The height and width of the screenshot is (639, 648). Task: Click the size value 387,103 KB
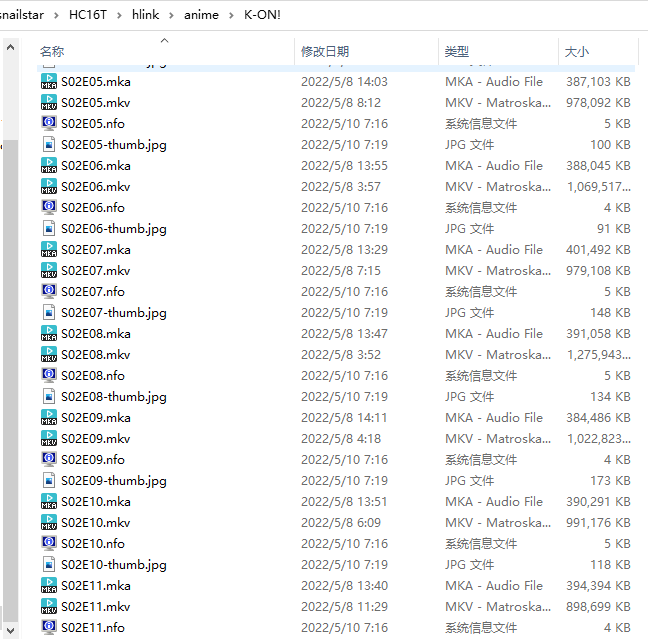598,82
